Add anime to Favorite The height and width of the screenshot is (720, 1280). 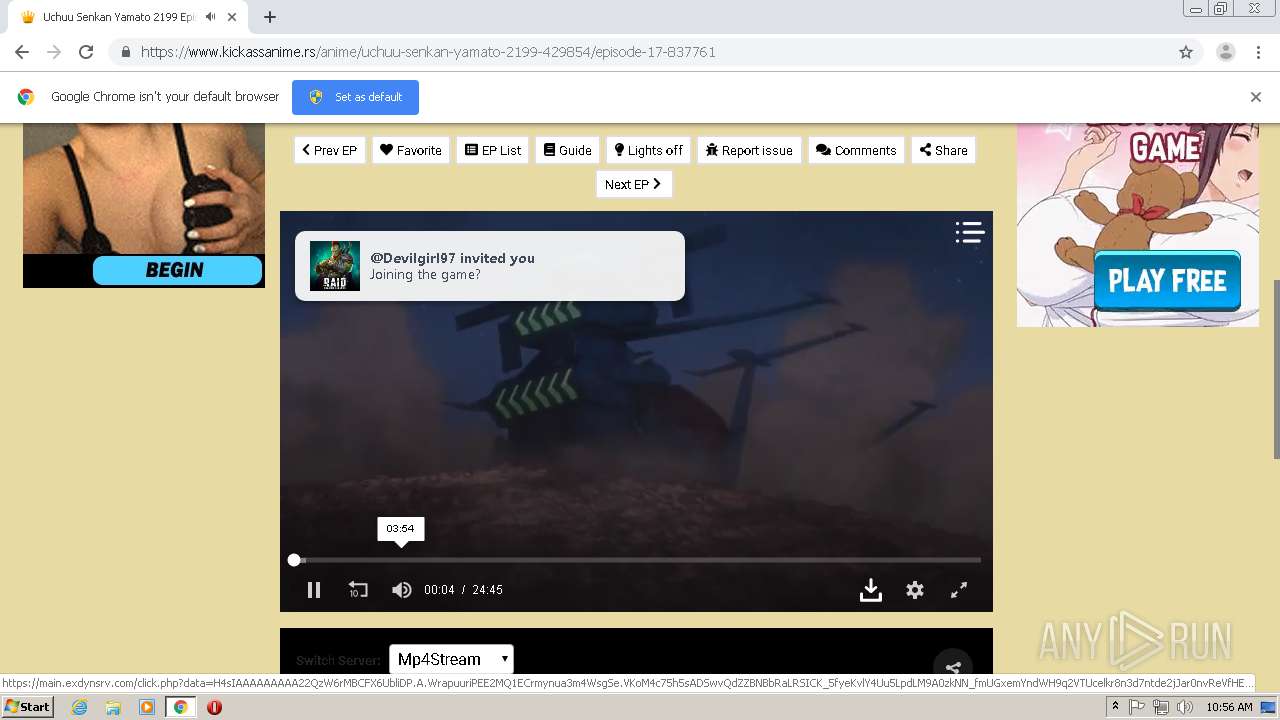click(411, 150)
